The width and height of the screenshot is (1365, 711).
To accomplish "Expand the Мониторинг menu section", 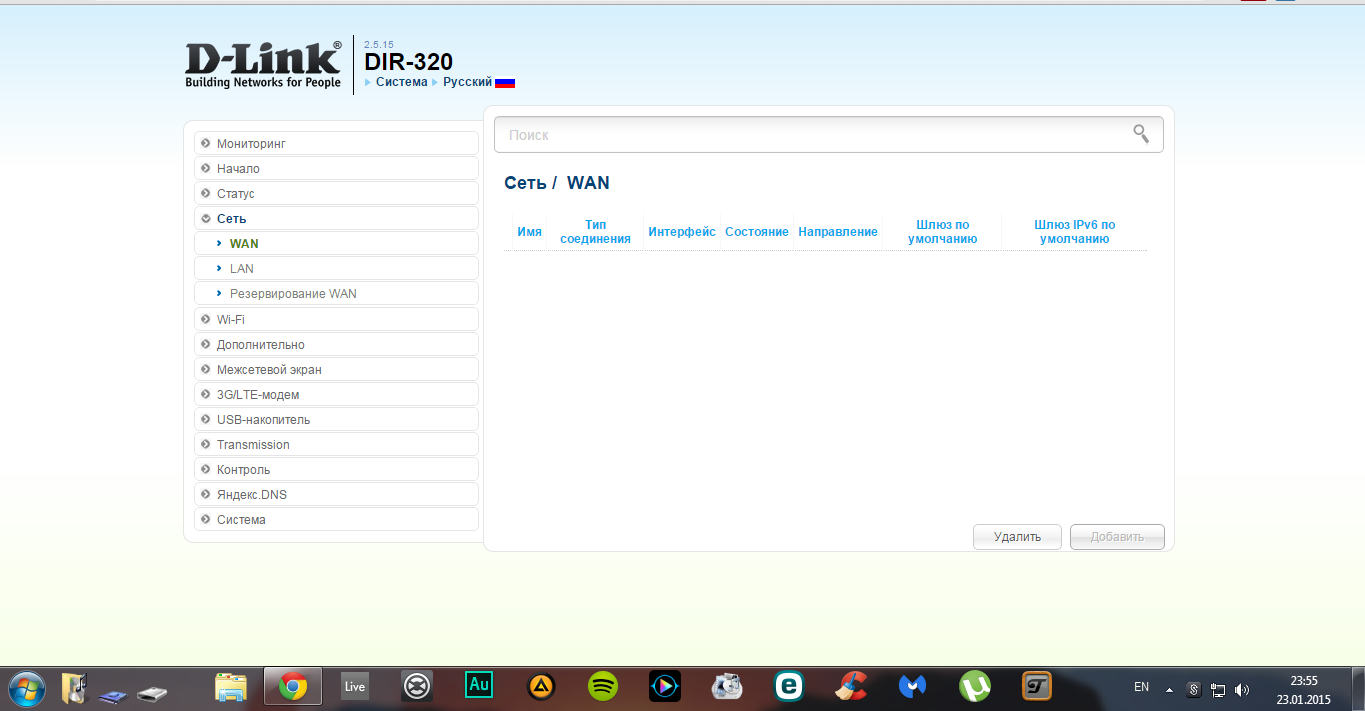I will (336, 143).
